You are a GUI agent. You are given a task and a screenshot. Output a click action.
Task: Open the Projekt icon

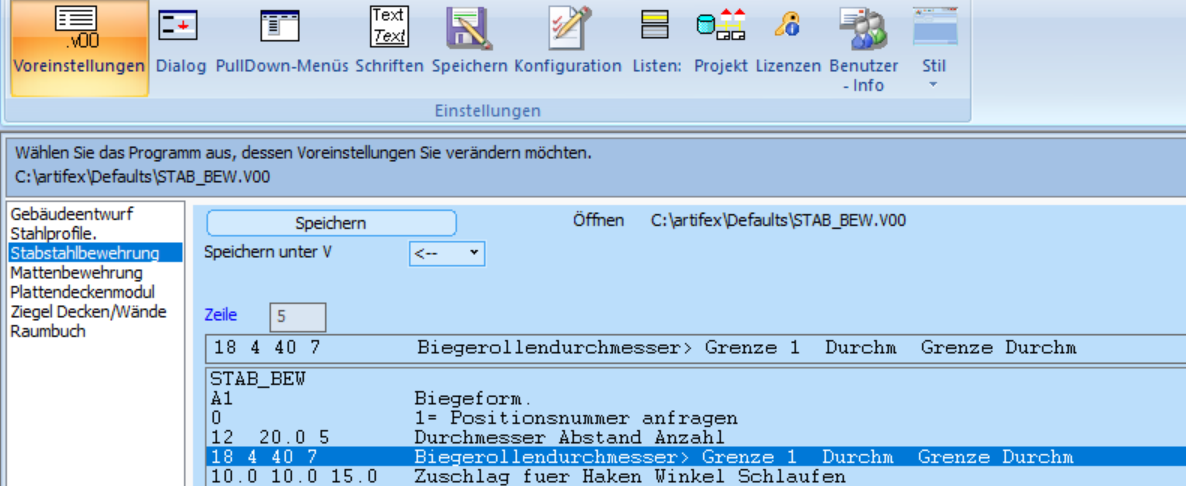click(721, 27)
